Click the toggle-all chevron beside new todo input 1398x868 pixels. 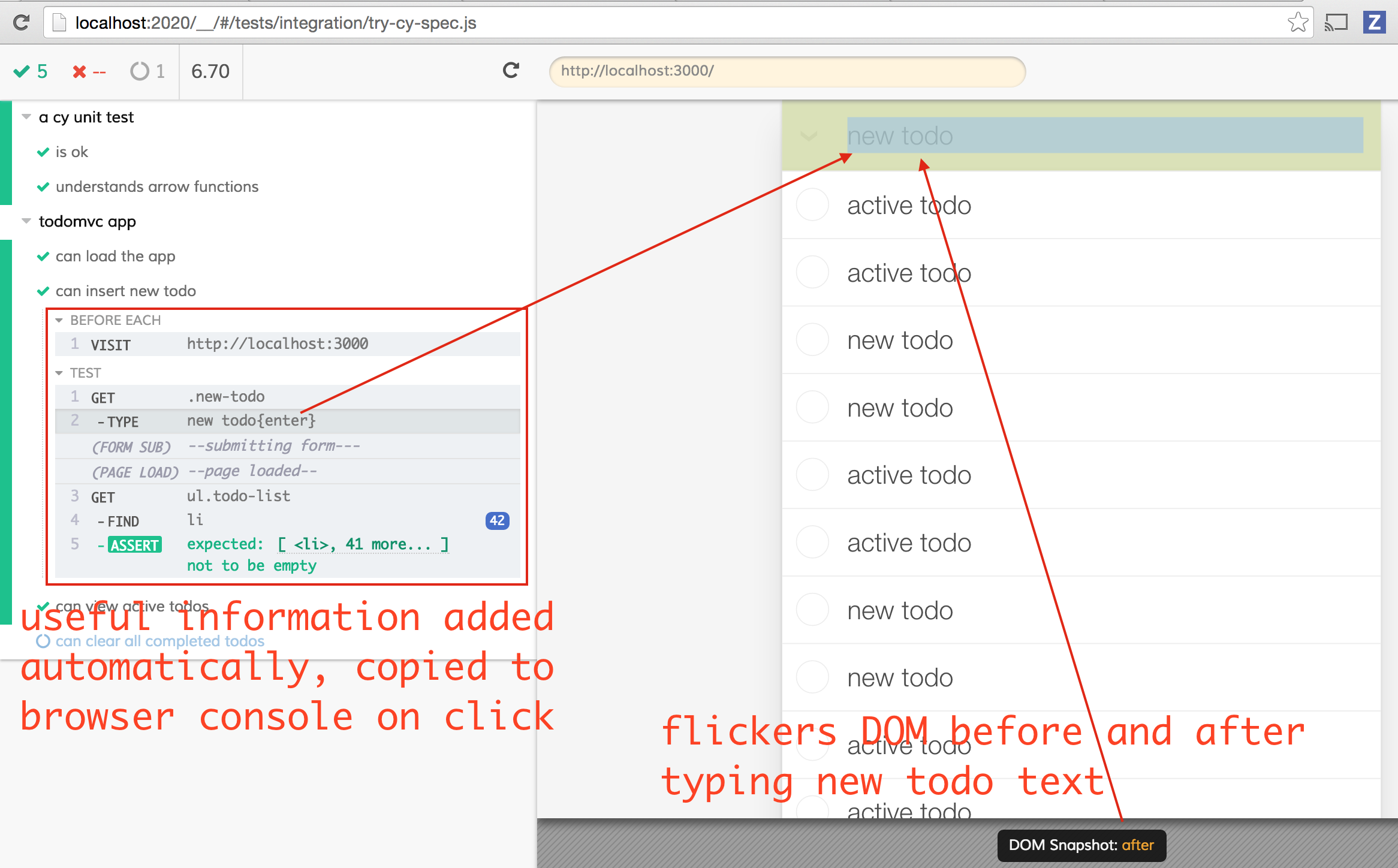(809, 136)
